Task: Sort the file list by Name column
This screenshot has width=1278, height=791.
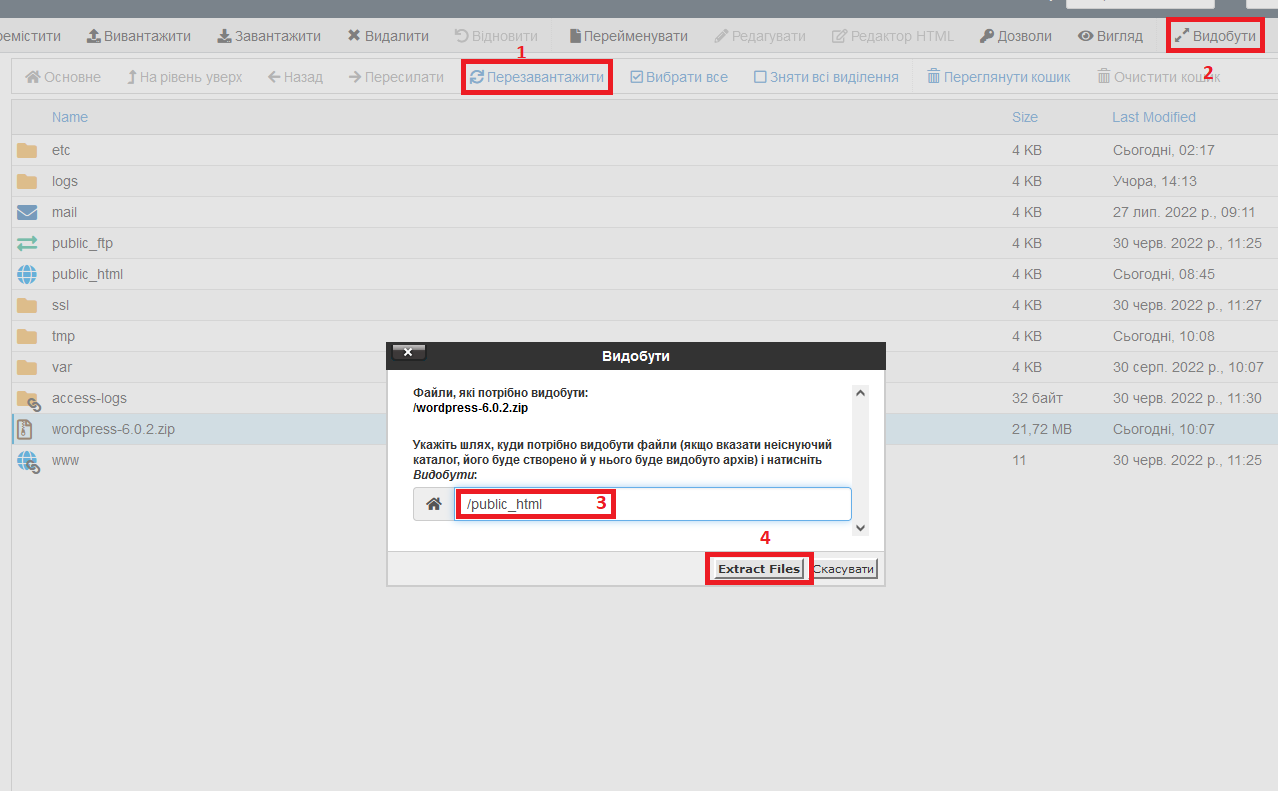Action: 70,117
